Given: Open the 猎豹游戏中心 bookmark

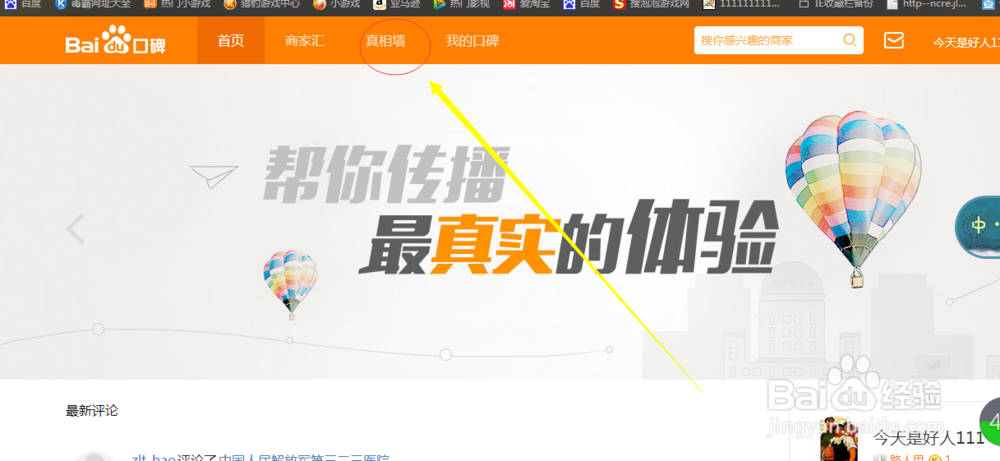Looking at the screenshot, I should (x=261, y=4).
